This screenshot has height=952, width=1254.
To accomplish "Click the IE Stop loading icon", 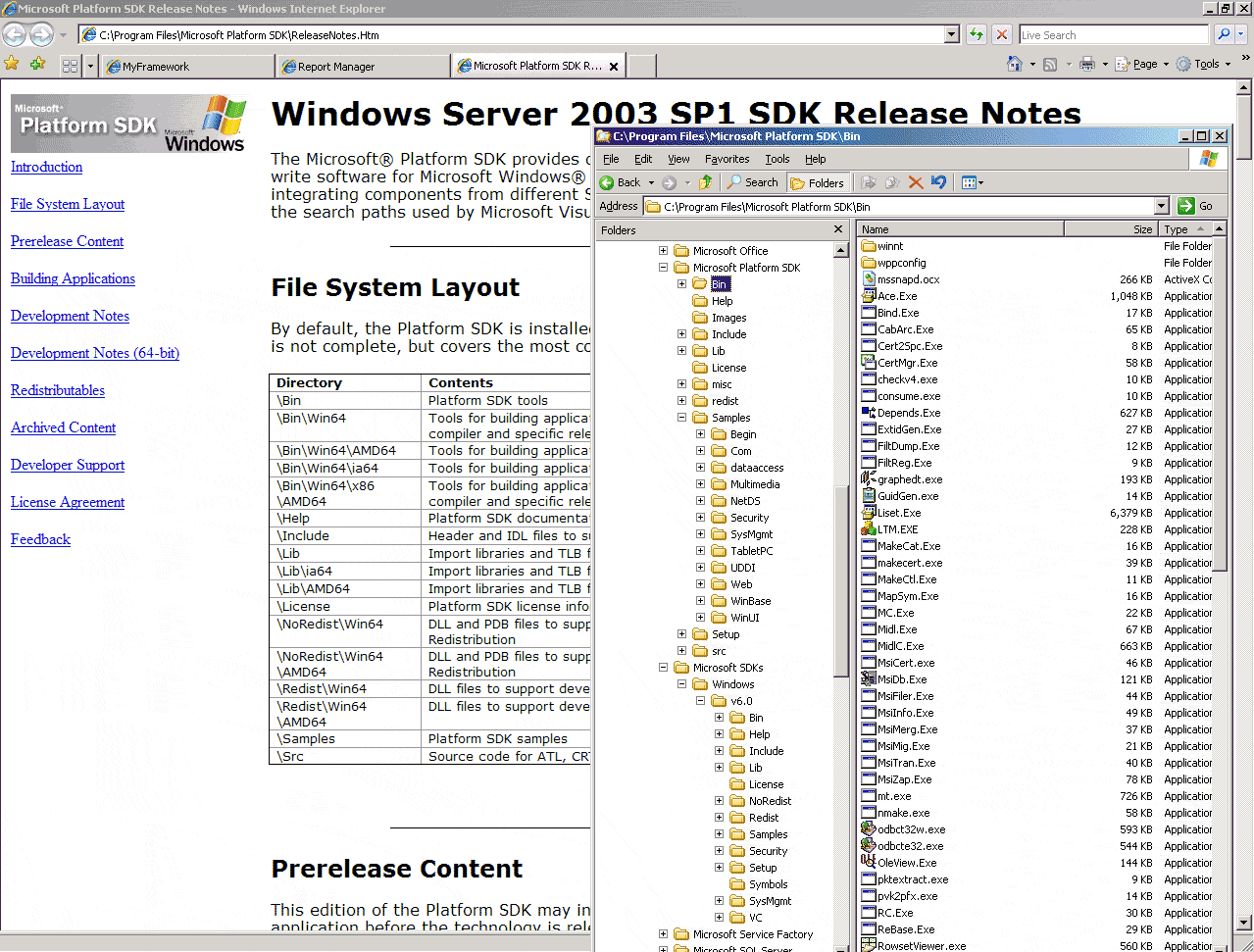I will [x=1001, y=34].
